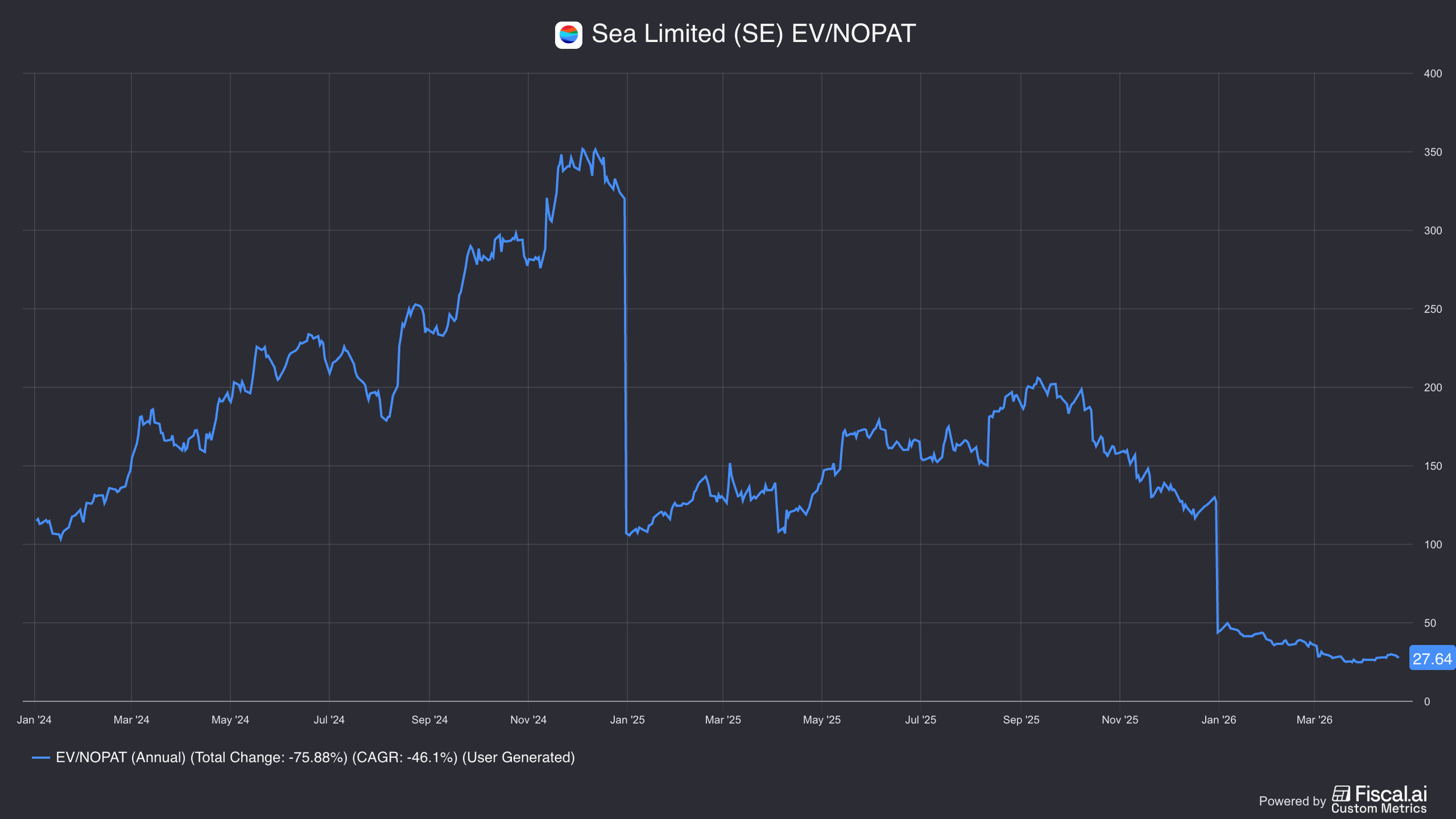The width and height of the screenshot is (1456, 819).
Task: Toggle the EV/NOPAT (Annual) legend series
Action: [314, 757]
